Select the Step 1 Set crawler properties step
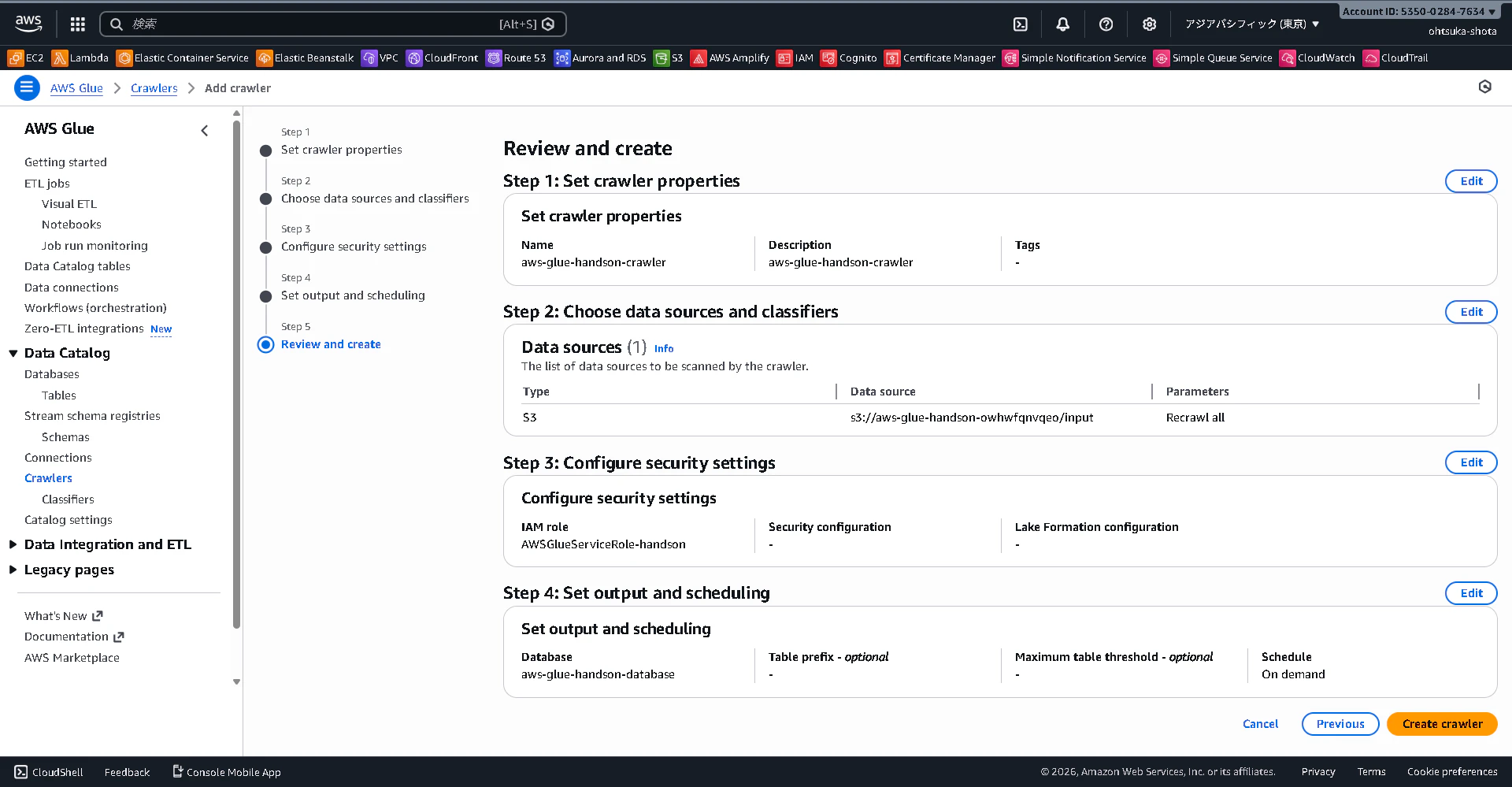 [x=341, y=149]
